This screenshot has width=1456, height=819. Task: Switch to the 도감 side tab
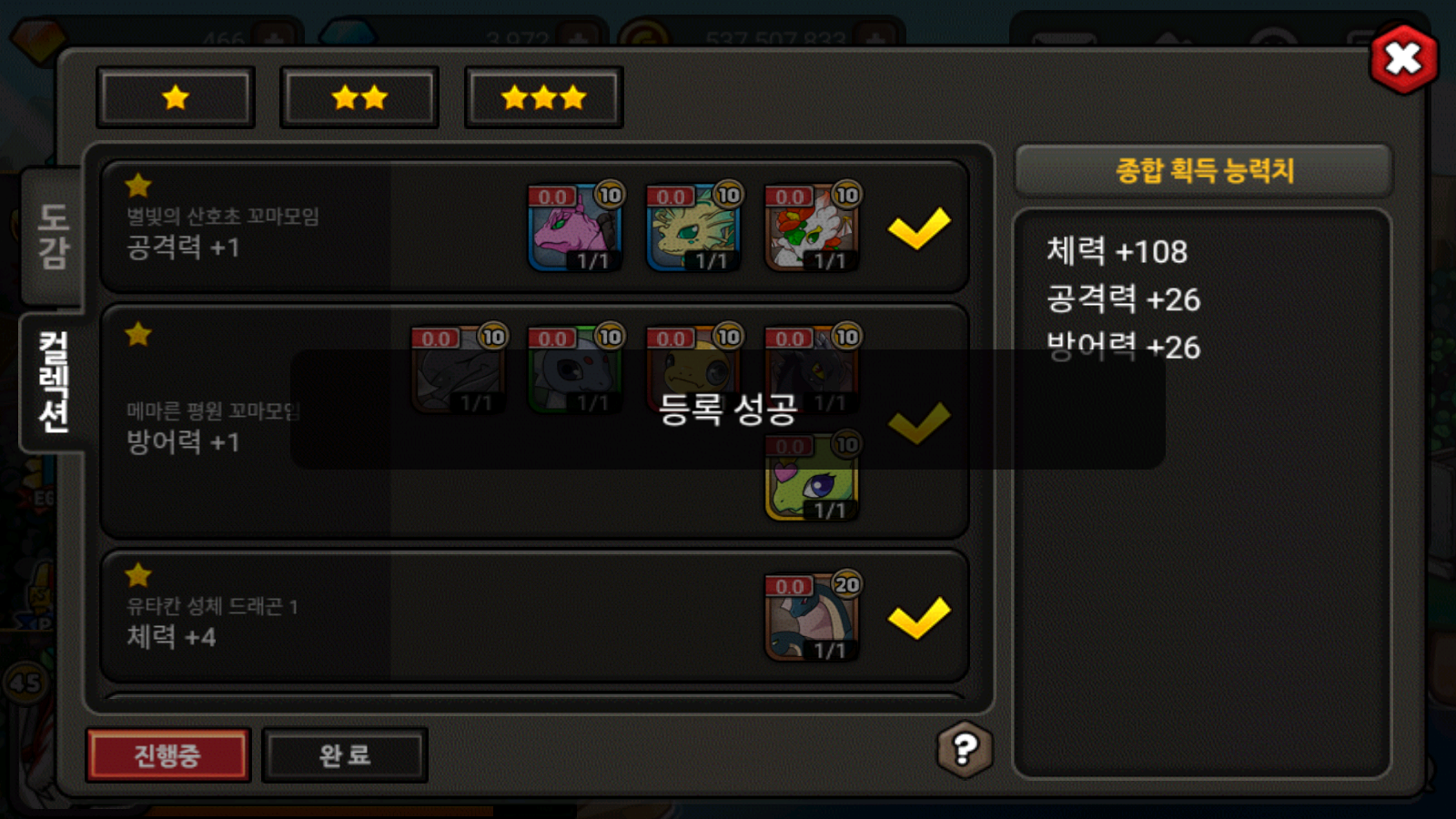pyautogui.click(x=53, y=237)
